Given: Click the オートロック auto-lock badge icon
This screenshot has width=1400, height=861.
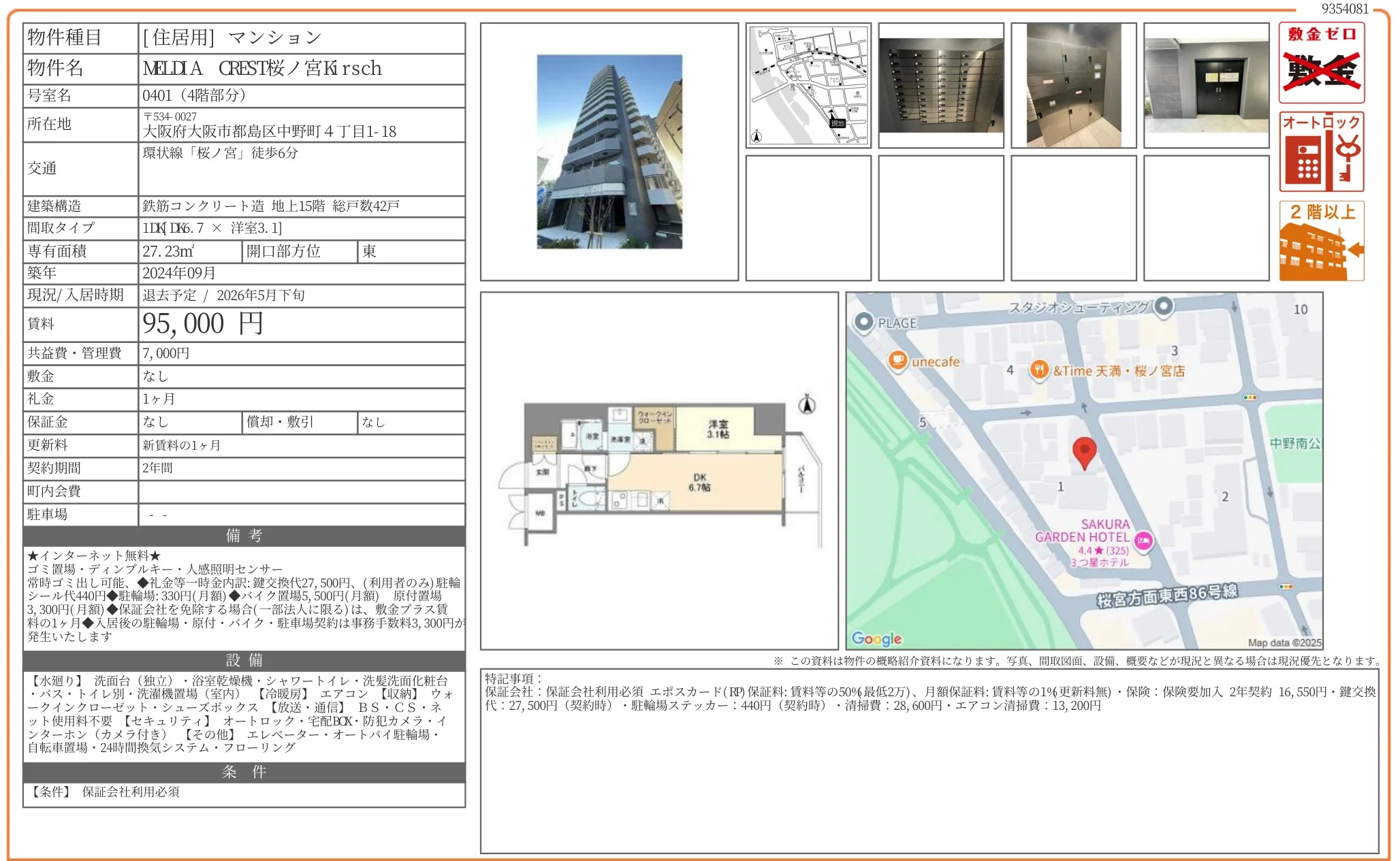Looking at the screenshot, I should [x=1321, y=152].
